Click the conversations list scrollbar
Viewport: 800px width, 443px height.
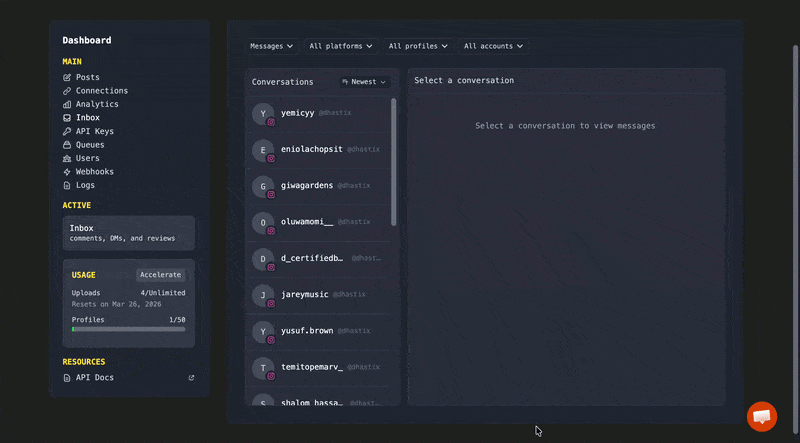(393, 162)
